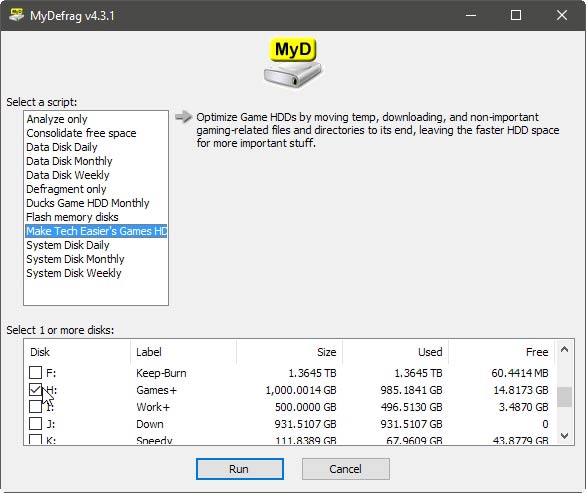Enable the I: Work+ disk checkbox

(36, 406)
